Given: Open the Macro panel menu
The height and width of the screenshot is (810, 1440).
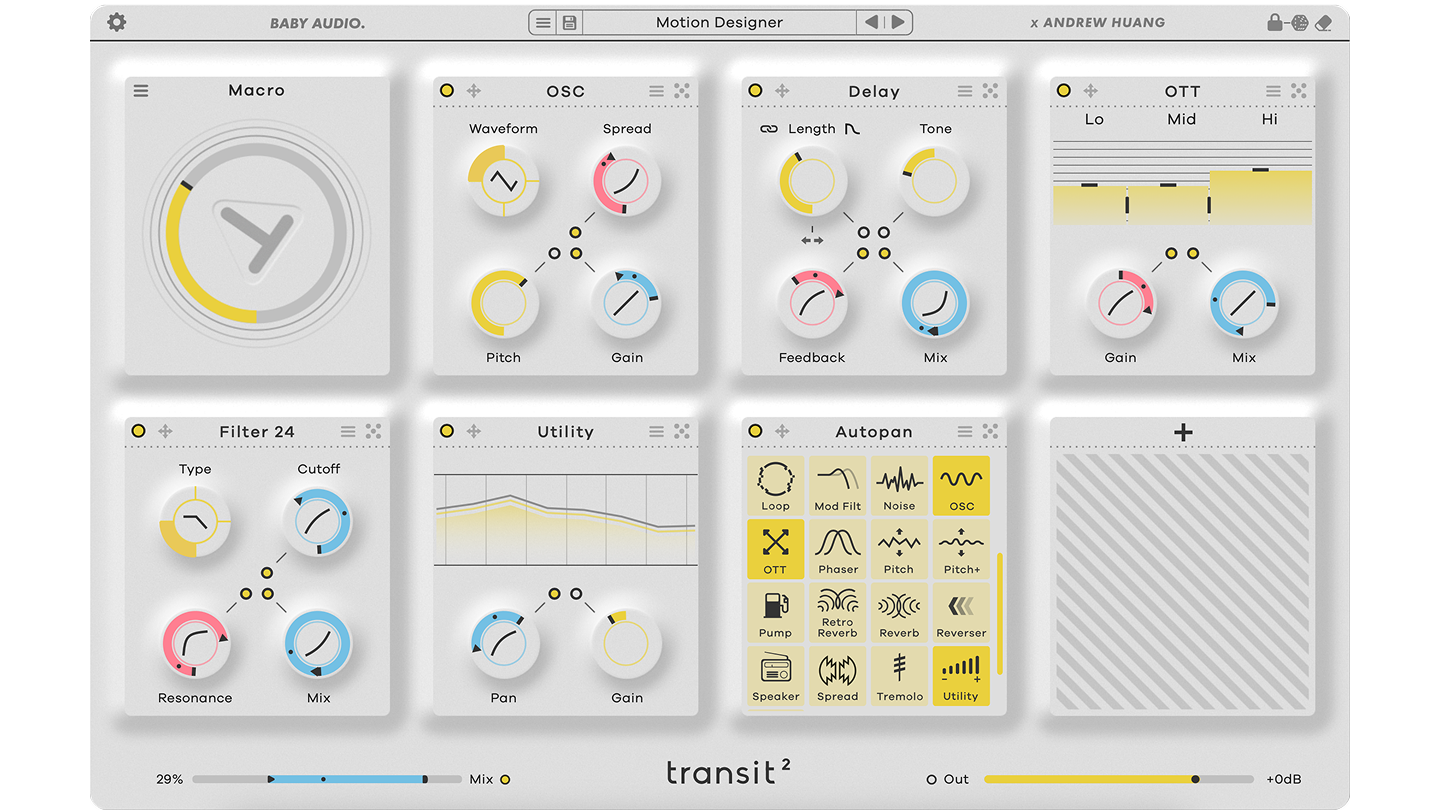Looking at the screenshot, I should pyautogui.click(x=141, y=90).
